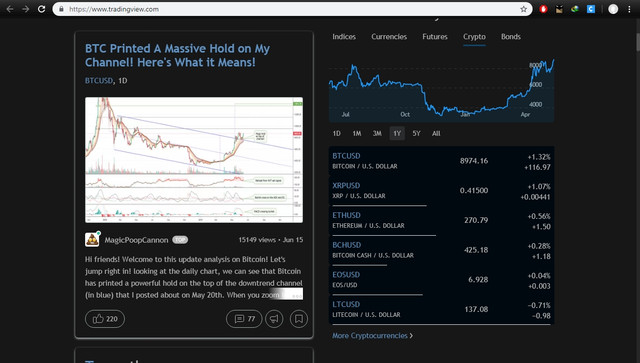
Task: Open the 77 comments on the post
Action: click(244, 319)
